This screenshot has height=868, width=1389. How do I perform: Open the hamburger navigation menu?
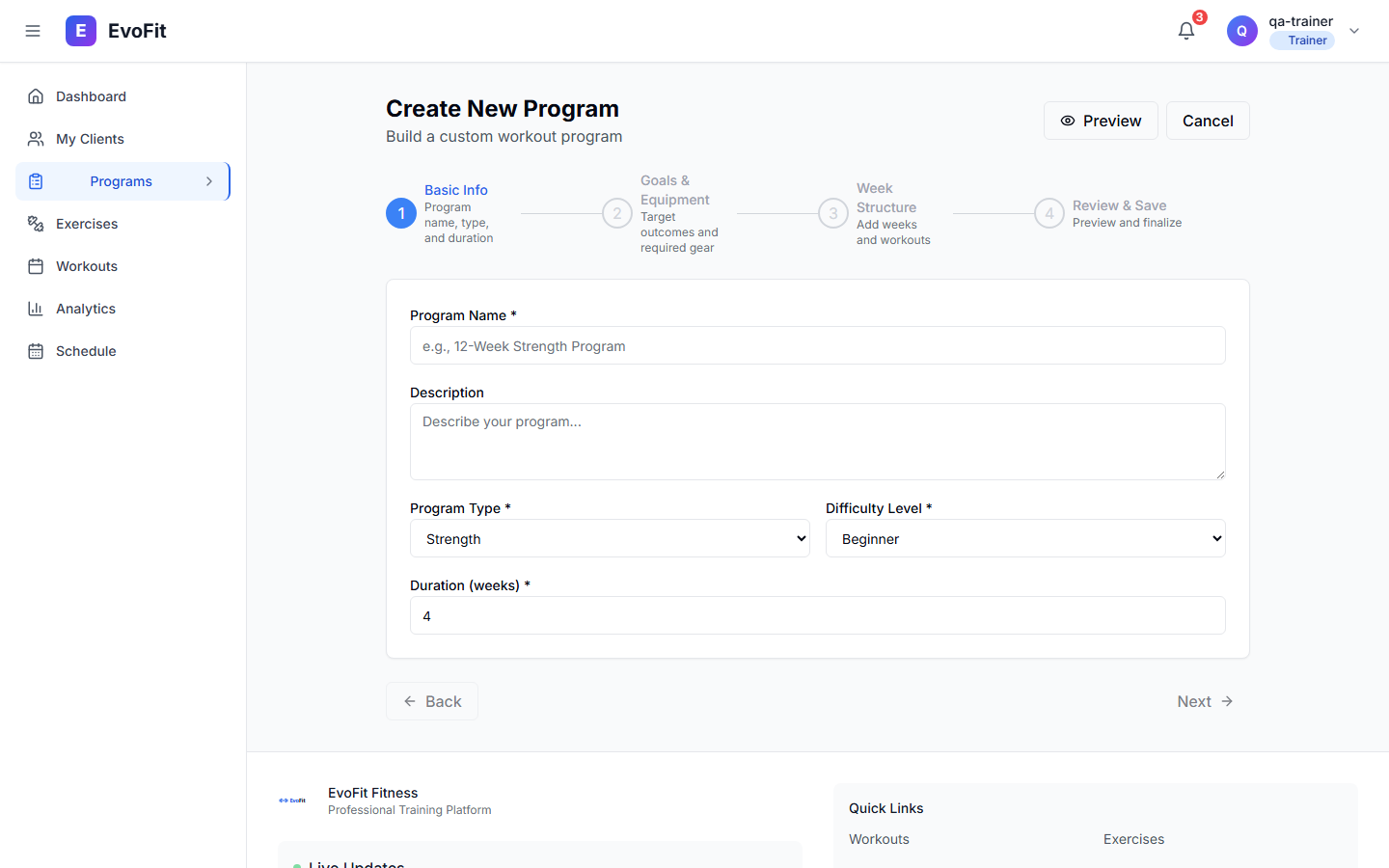click(33, 30)
